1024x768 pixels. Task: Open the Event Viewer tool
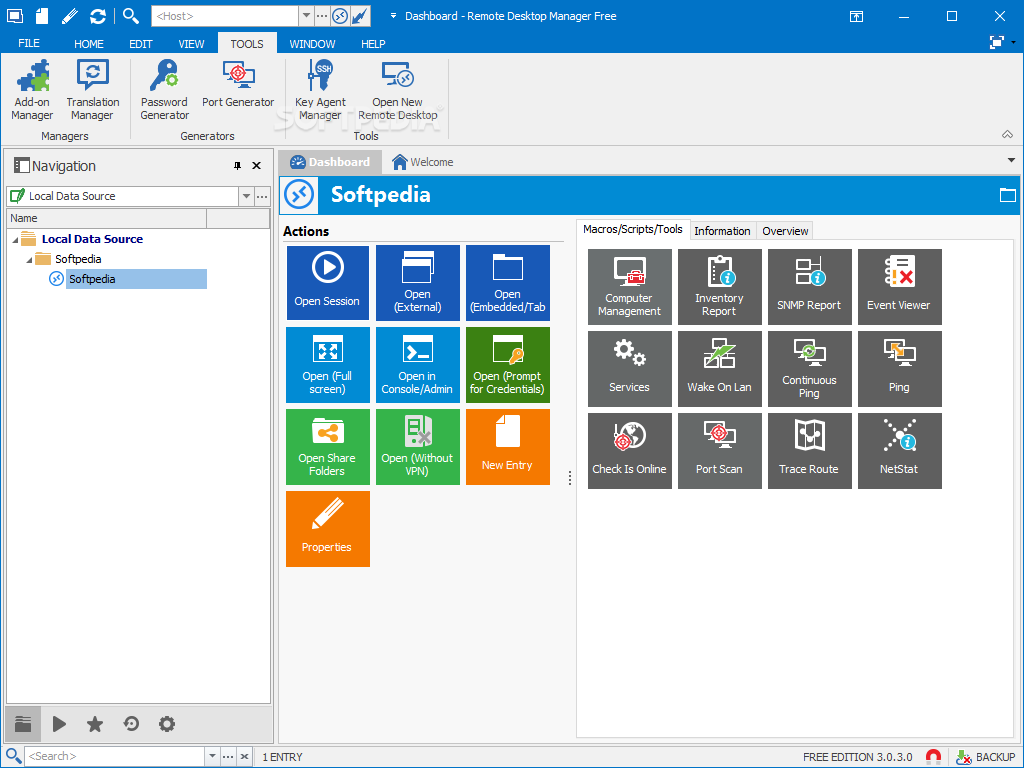pos(899,287)
